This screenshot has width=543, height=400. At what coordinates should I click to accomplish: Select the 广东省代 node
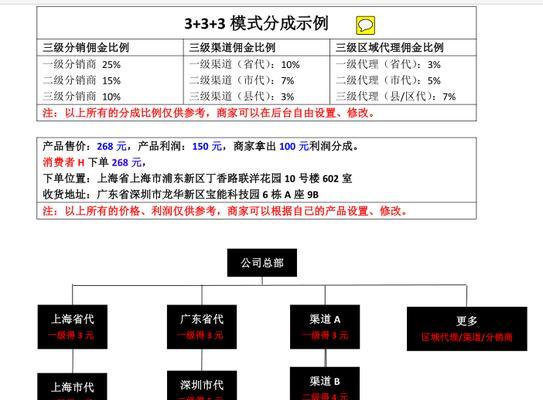click(202, 327)
